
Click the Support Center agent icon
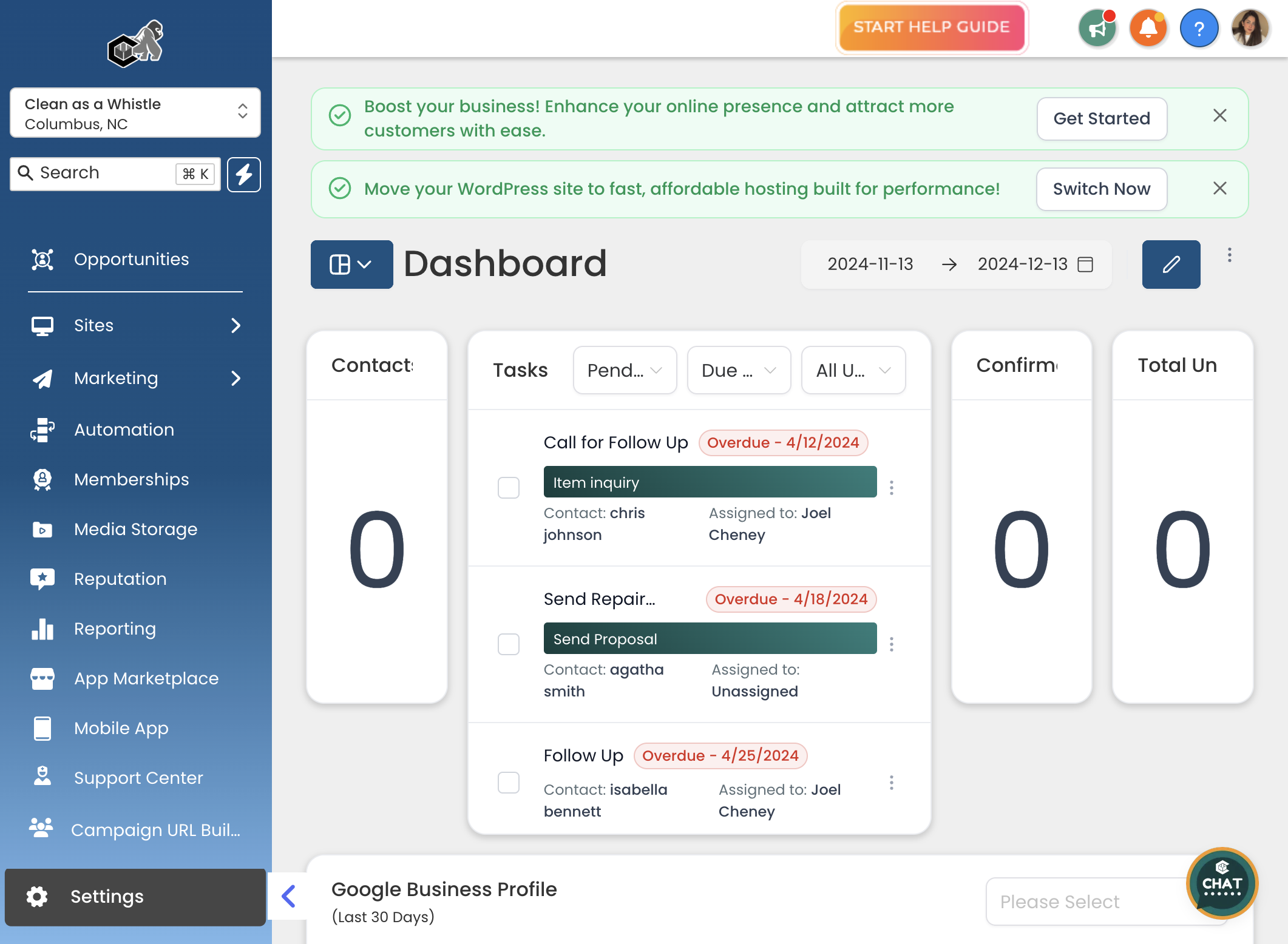[42, 776]
